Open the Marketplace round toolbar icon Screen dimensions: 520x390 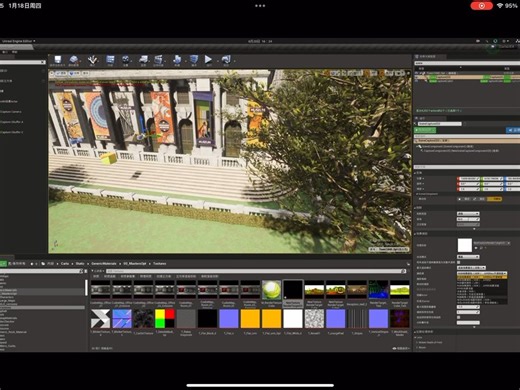pos(126,60)
